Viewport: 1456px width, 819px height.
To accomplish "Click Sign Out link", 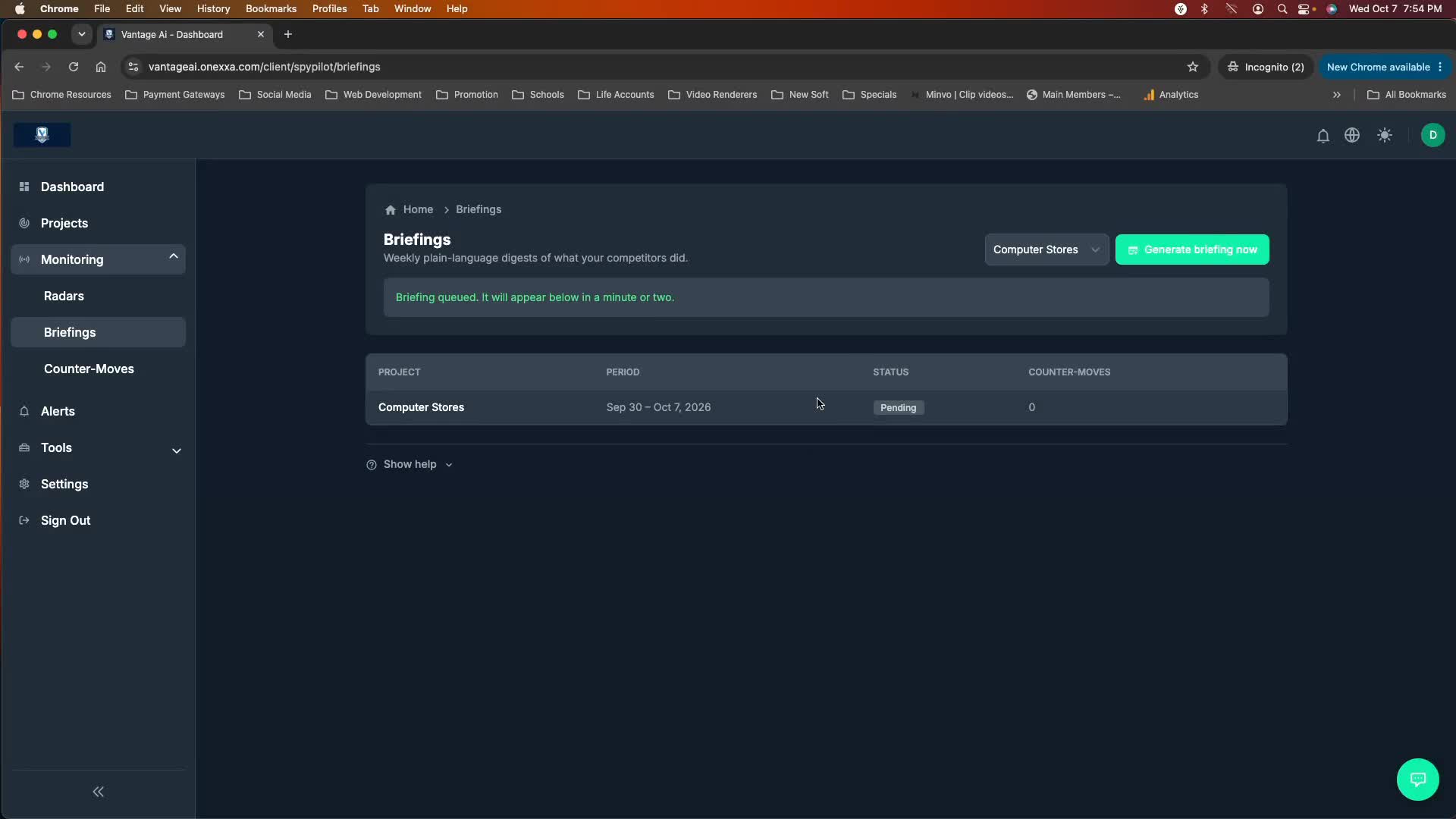I will [98, 520].
